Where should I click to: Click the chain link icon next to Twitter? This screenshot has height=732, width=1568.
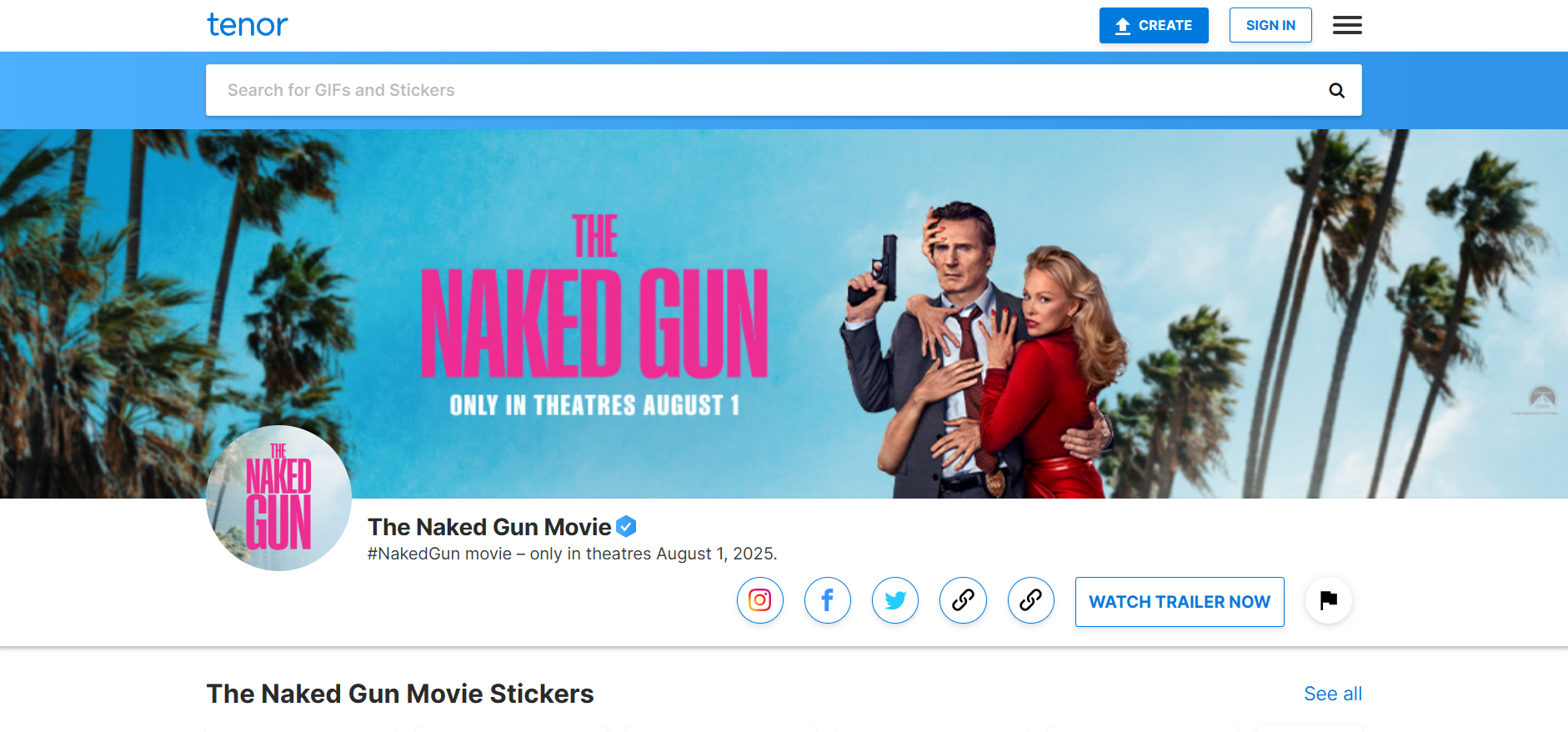pos(963,600)
